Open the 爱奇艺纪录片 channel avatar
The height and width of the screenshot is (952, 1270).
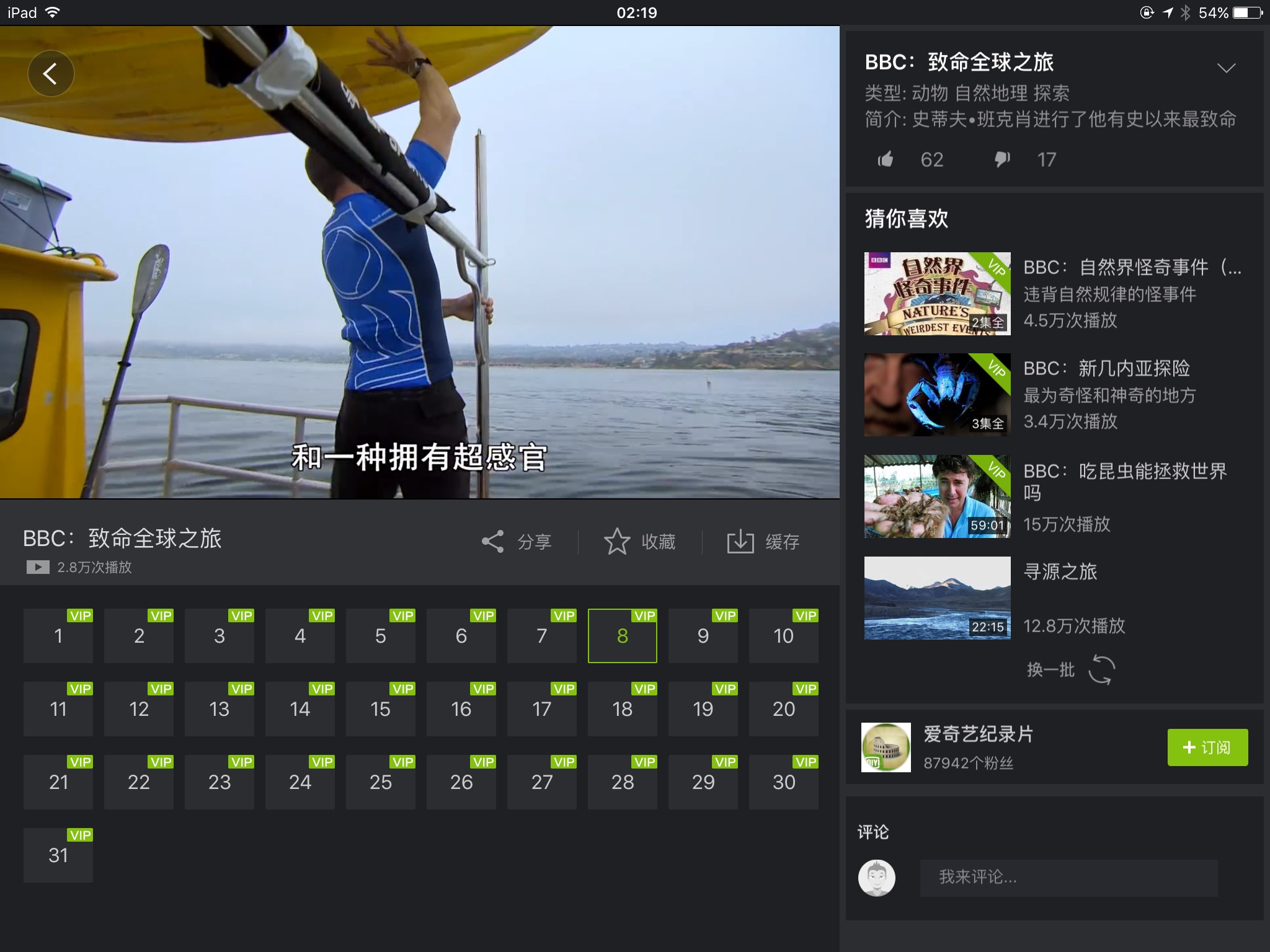(886, 747)
